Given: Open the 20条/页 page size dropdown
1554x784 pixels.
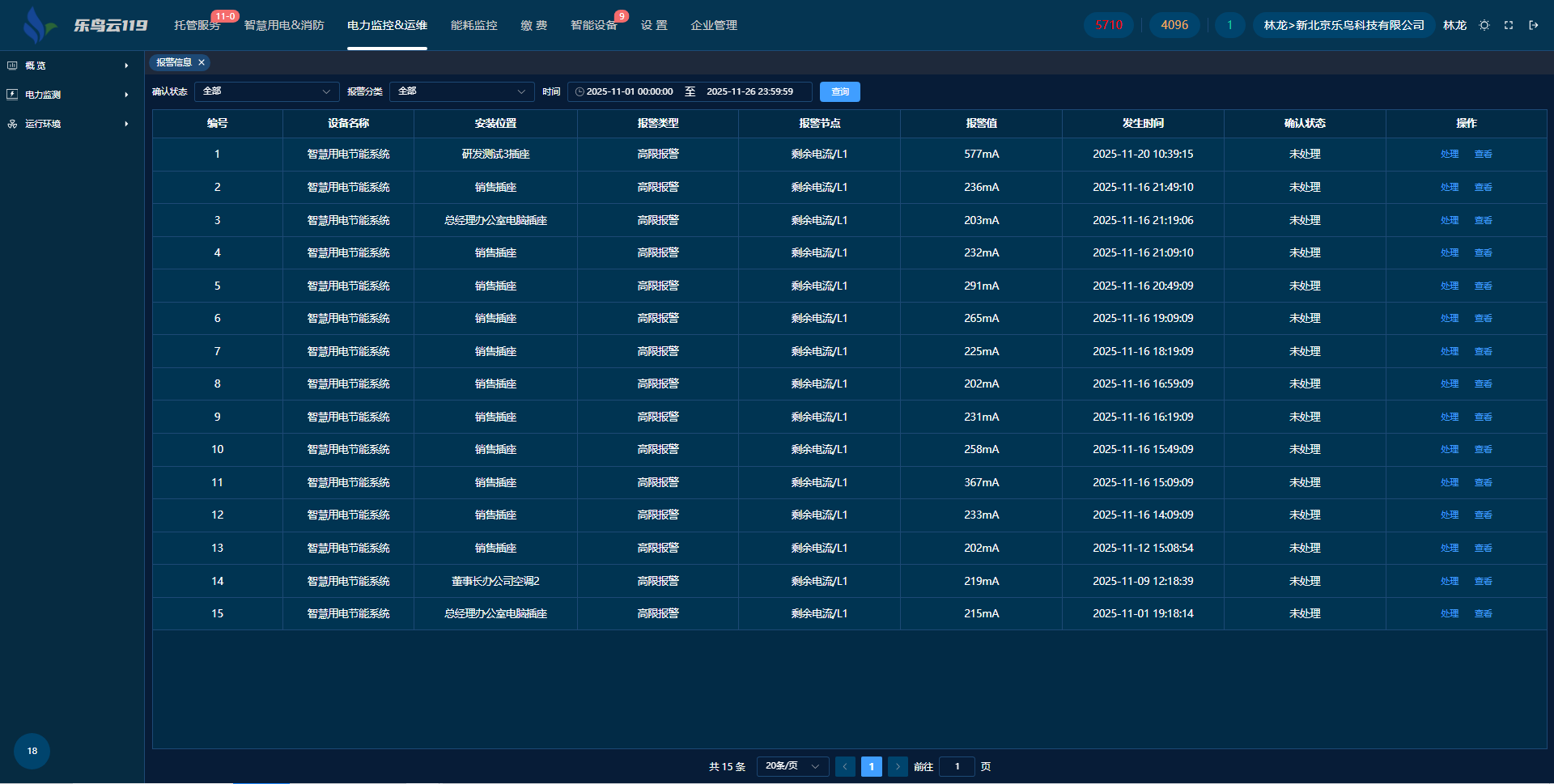Looking at the screenshot, I should click(x=792, y=766).
